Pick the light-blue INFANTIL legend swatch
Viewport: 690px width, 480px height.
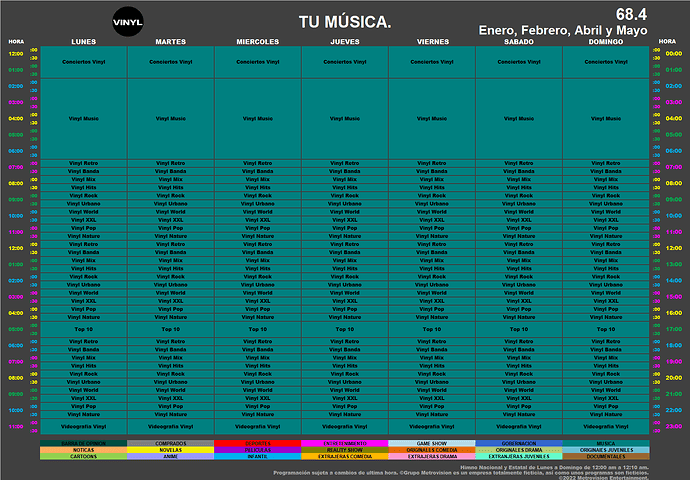coord(258,457)
